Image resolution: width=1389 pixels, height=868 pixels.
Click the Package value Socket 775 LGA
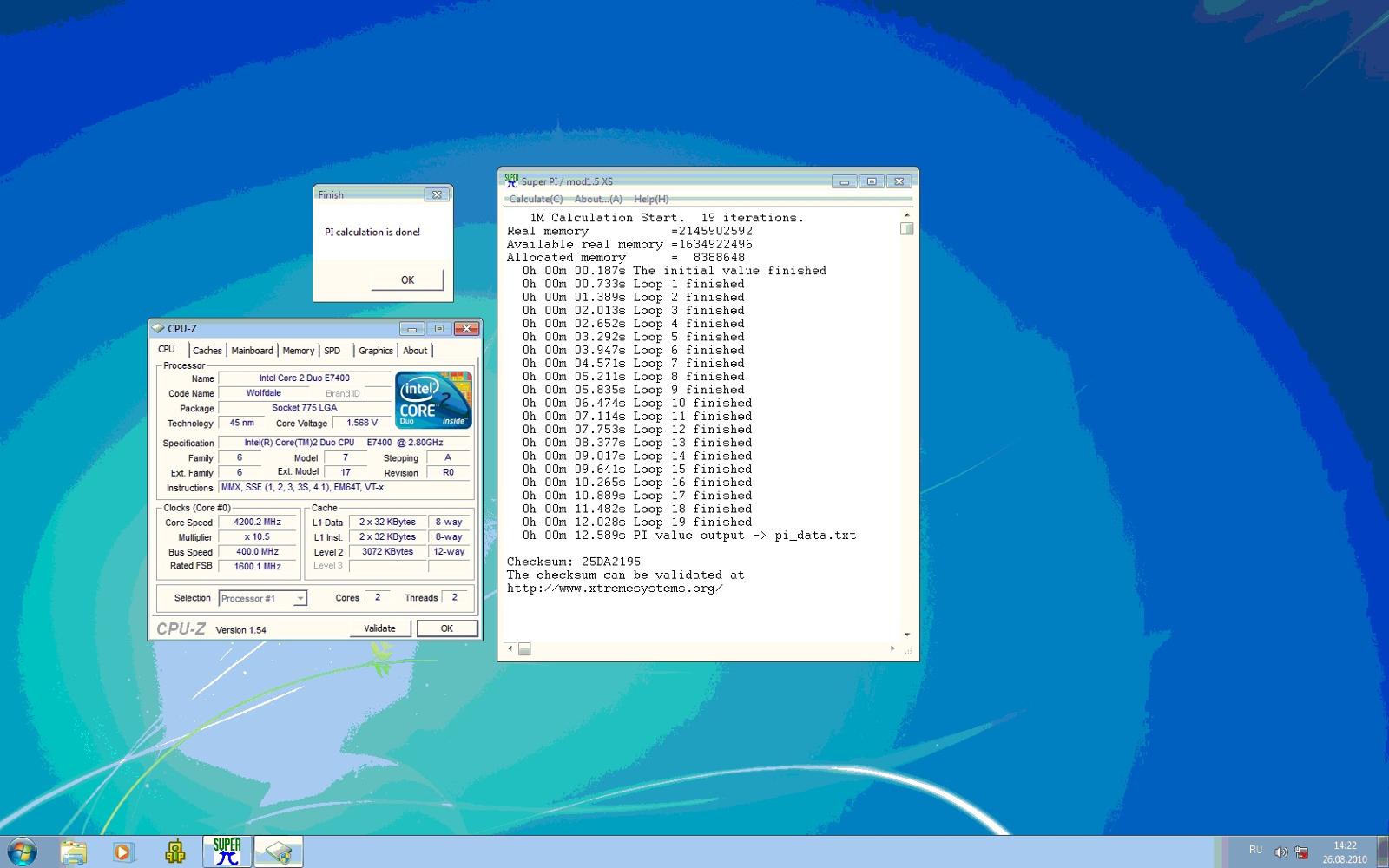coord(304,408)
